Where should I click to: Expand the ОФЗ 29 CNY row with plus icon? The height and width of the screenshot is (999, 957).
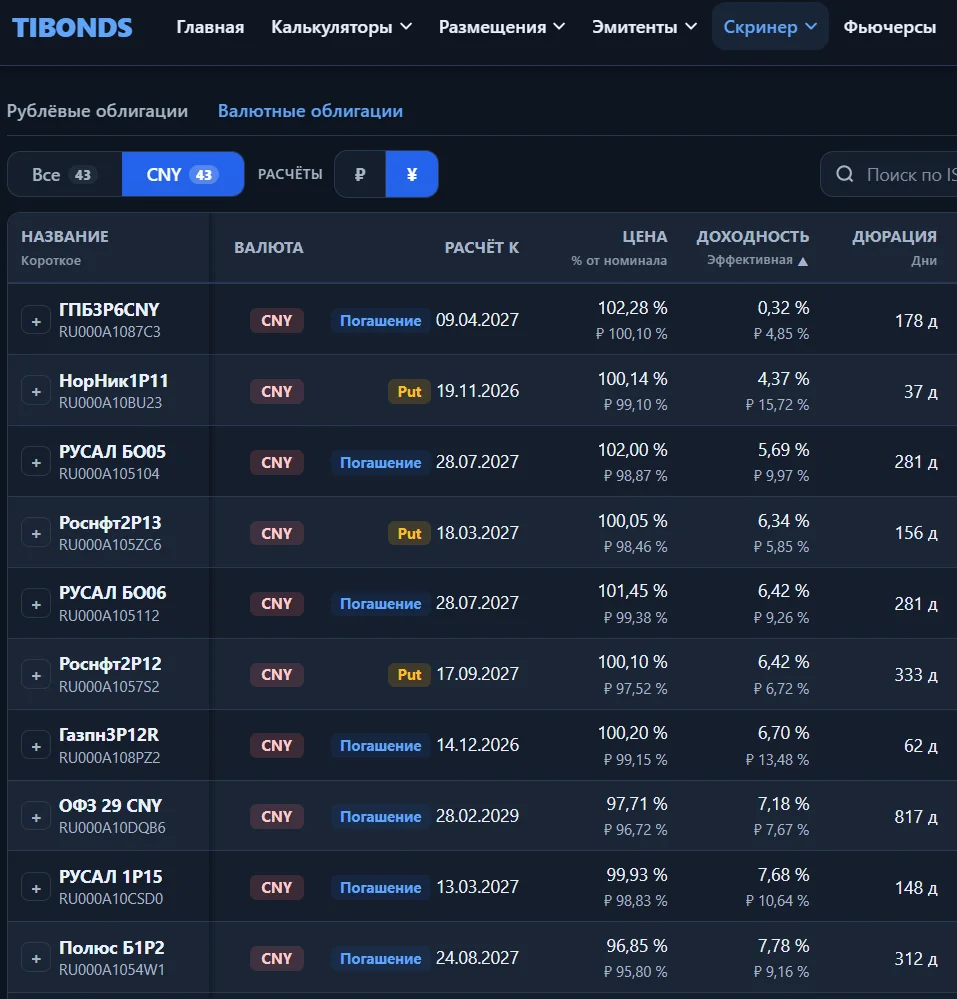pos(36,817)
